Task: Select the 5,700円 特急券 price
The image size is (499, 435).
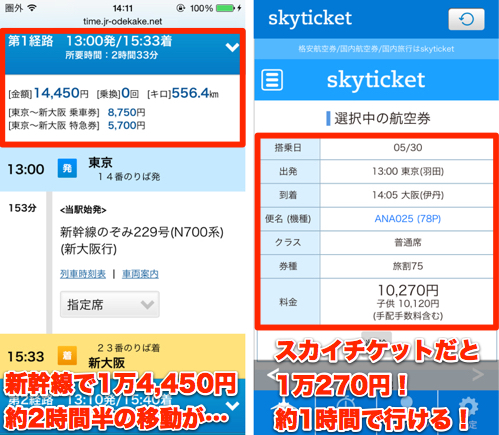Action: pos(126,125)
